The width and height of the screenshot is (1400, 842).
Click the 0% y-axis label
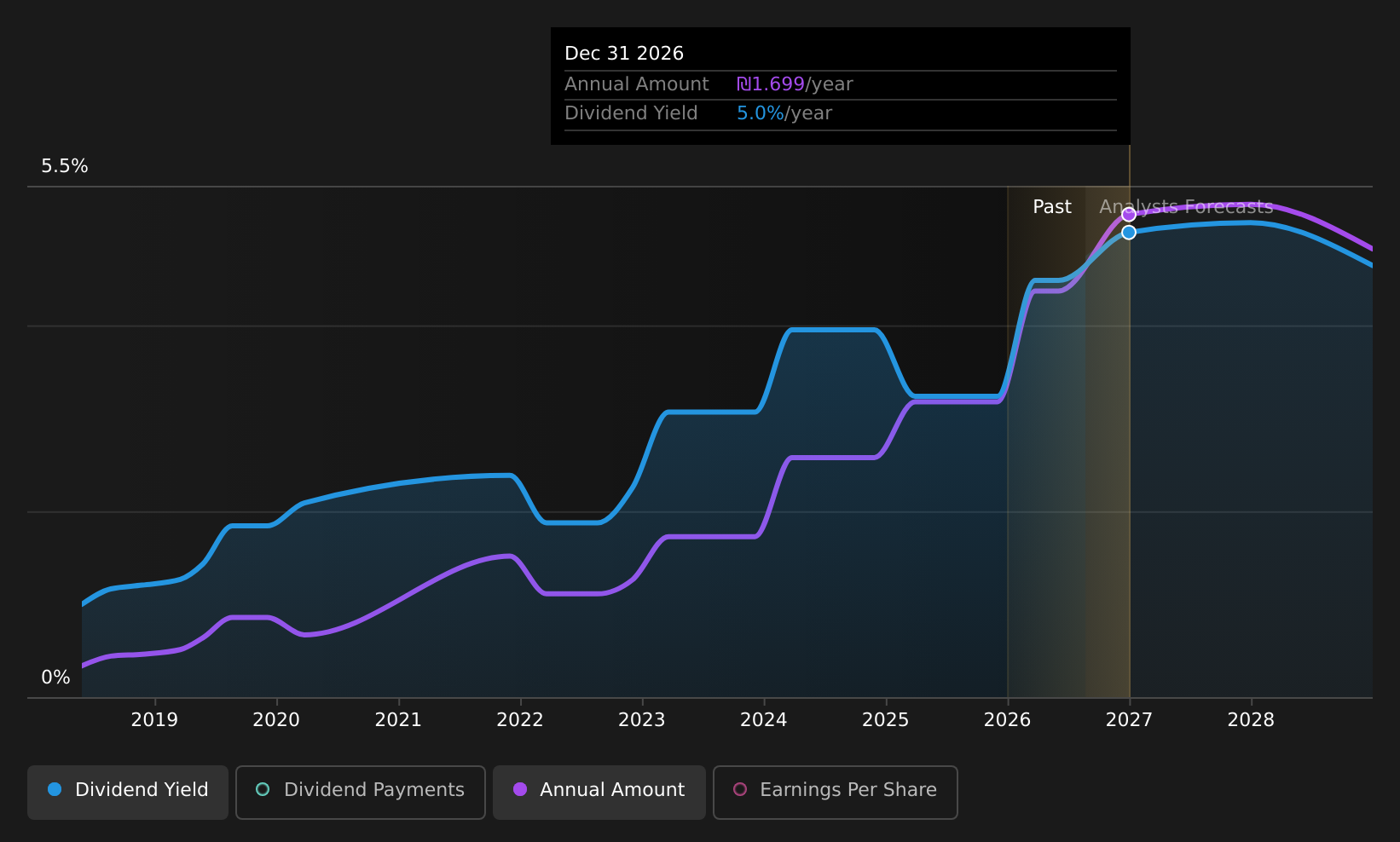click(56, 678)
